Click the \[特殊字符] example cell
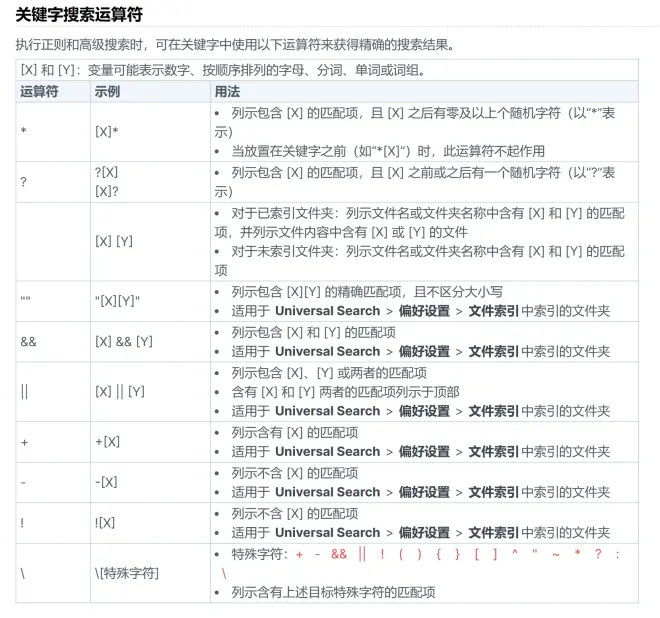This screenshot has width=660, height=618. pyautogui.click(x=127, y=573)
